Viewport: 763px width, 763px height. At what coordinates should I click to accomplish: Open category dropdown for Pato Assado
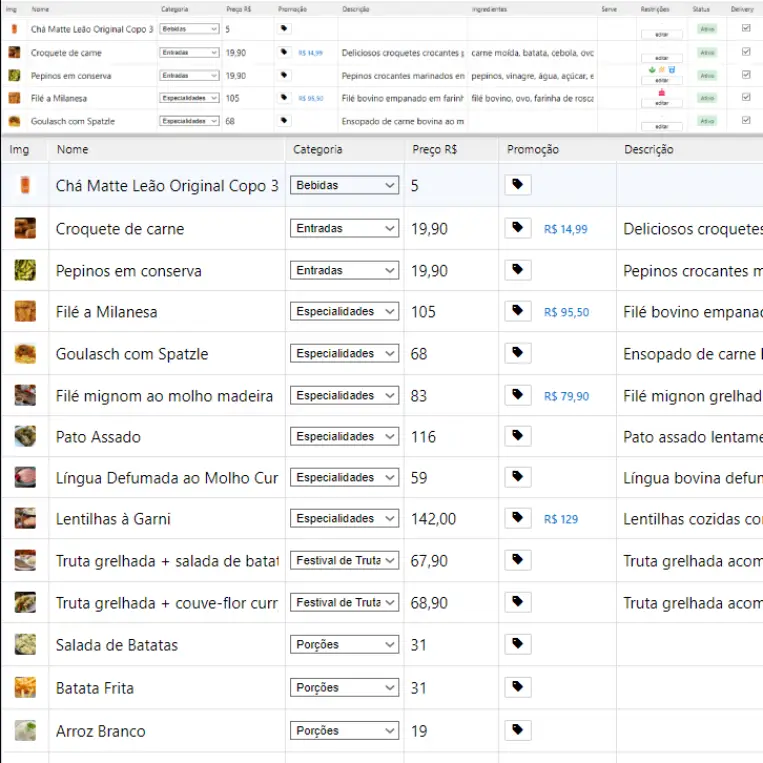(344, 437)
